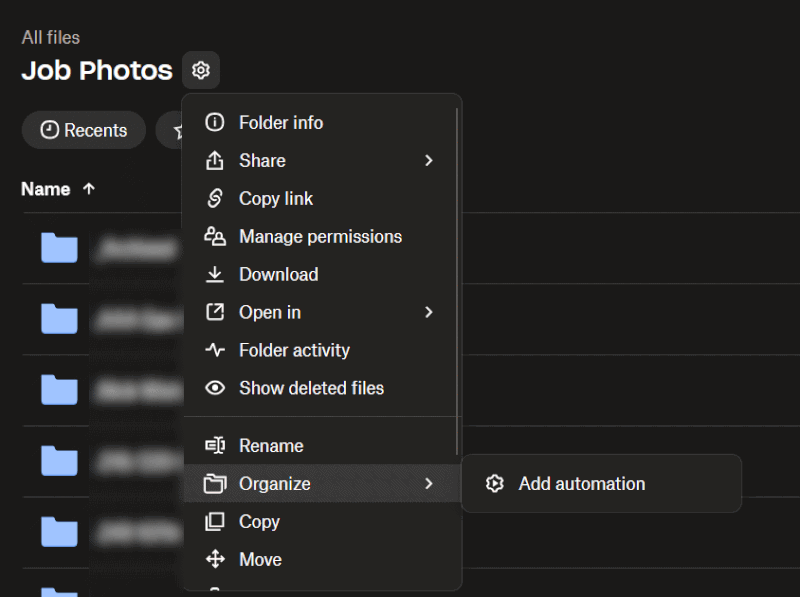This screenshot has height=597, width=800.
Task: Open the first folder in list
Action: [60, 248]
